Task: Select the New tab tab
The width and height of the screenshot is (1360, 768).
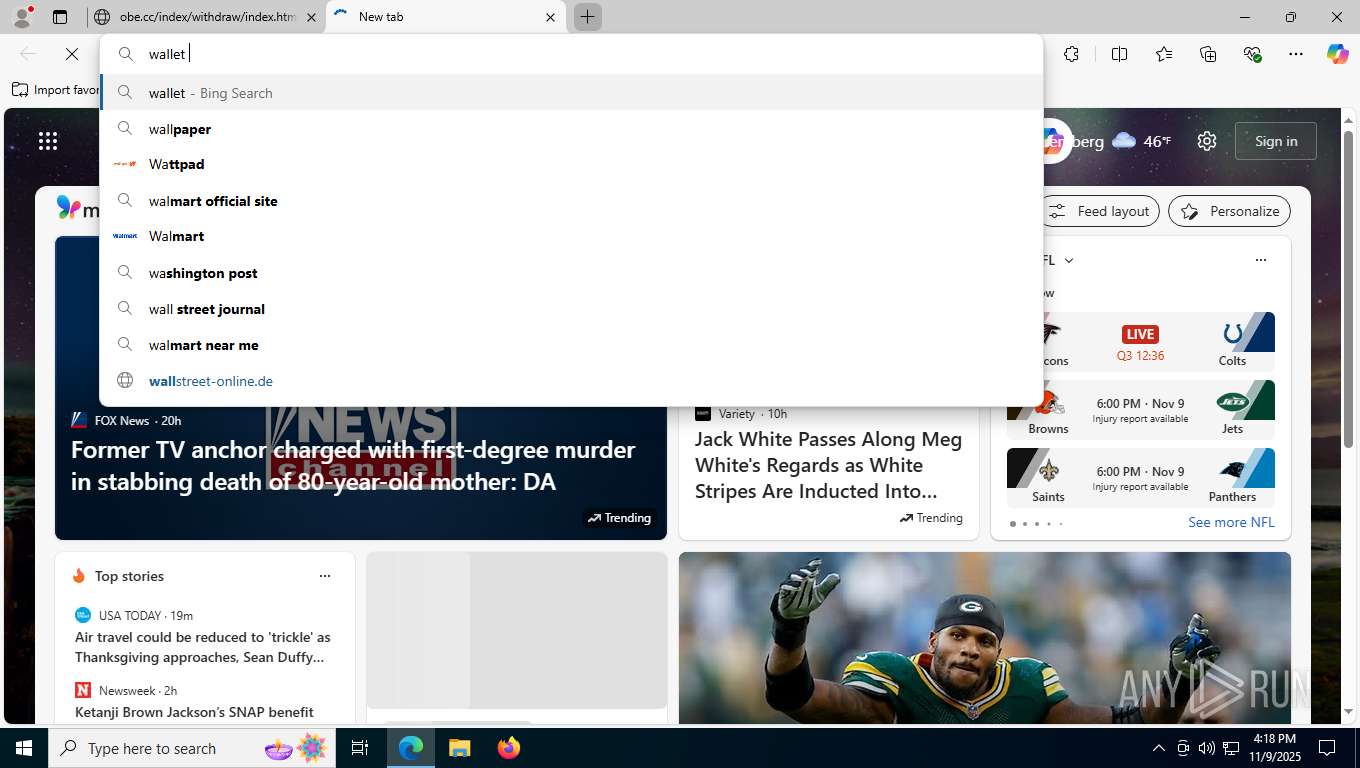Action: click(x=446, y=17)
